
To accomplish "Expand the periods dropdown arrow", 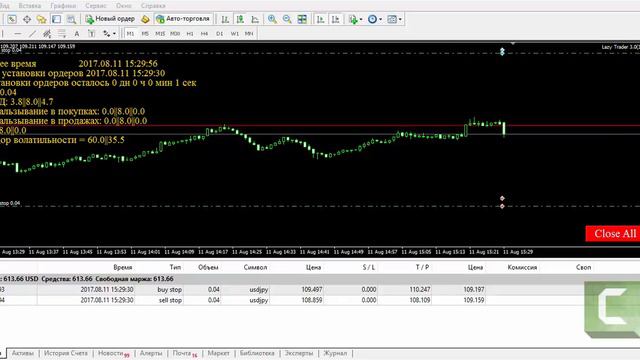I will pos(380,19).
